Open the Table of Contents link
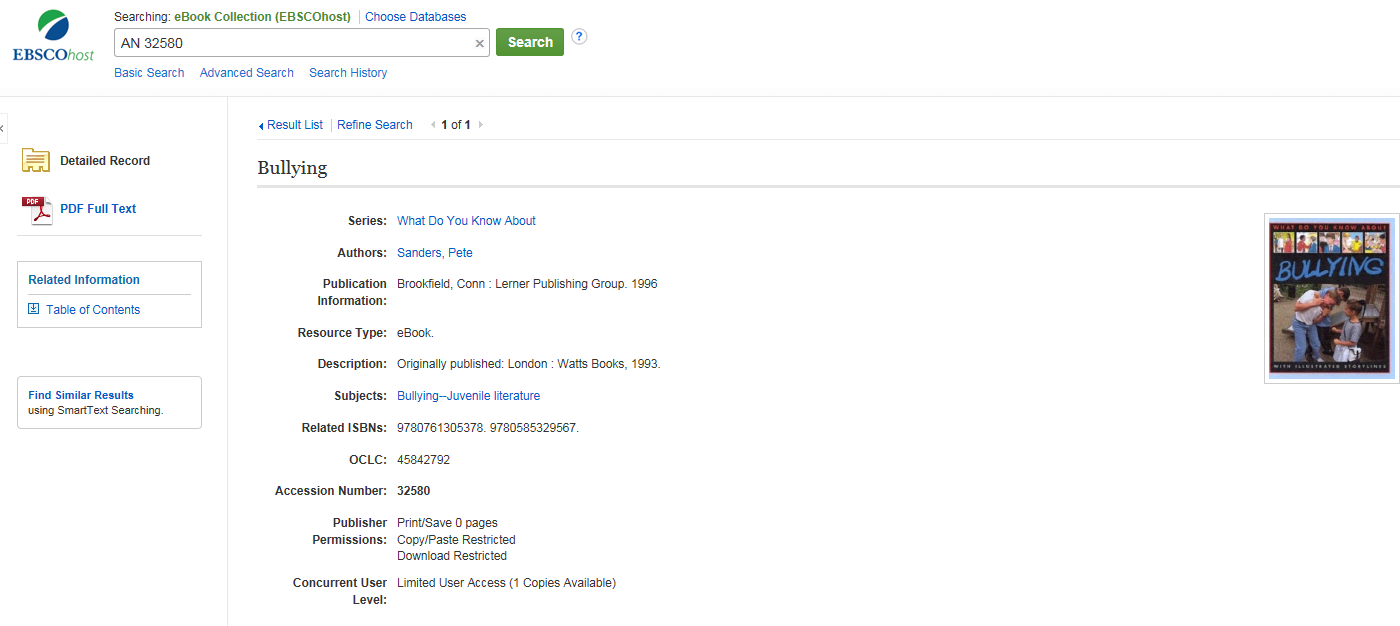This screenshot has width=1400, height=626. (93, 310)
